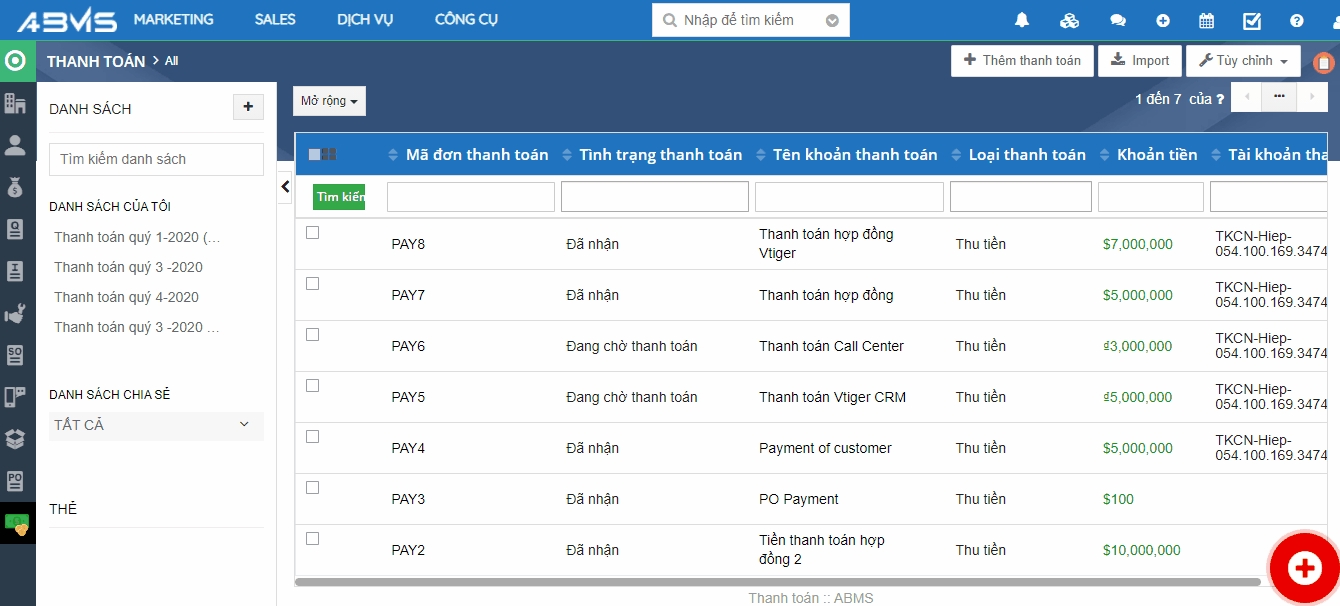Open the MARKETING menu
This screenshot has height=606, width=1340.
(x=173, y=20)
